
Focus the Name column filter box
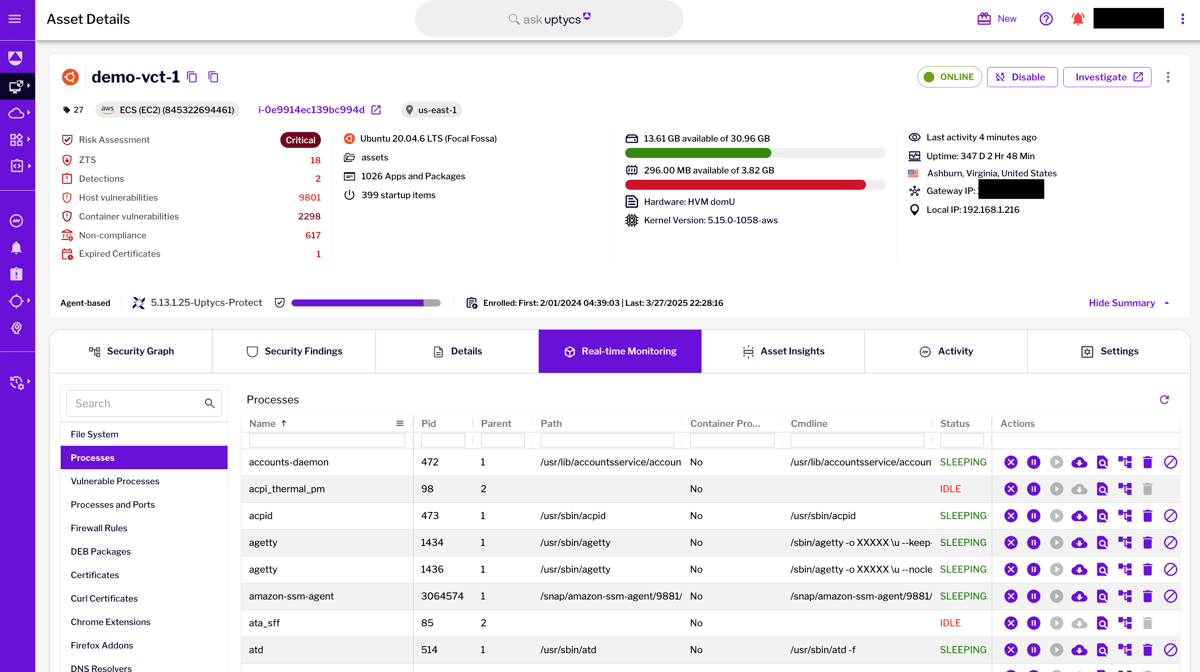pyautogui.click(x=327, y=440)
